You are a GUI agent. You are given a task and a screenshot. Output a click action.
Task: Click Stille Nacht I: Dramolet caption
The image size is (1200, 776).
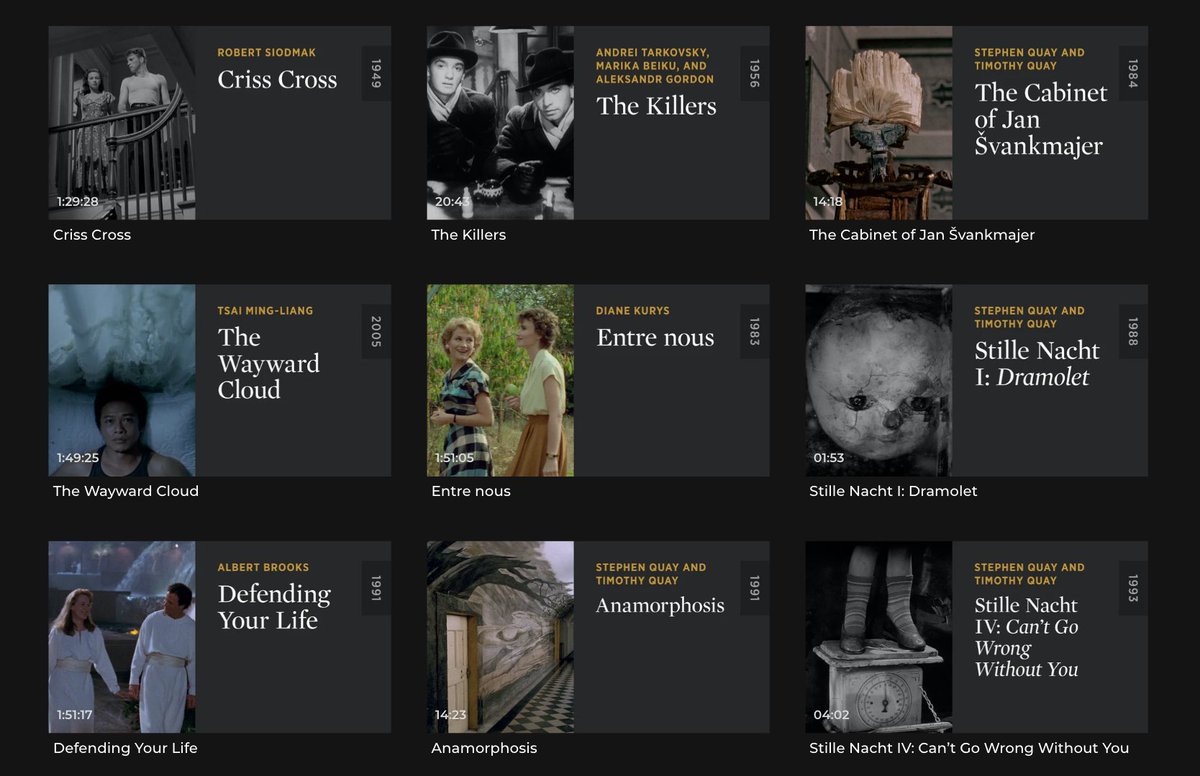(893, 491)
